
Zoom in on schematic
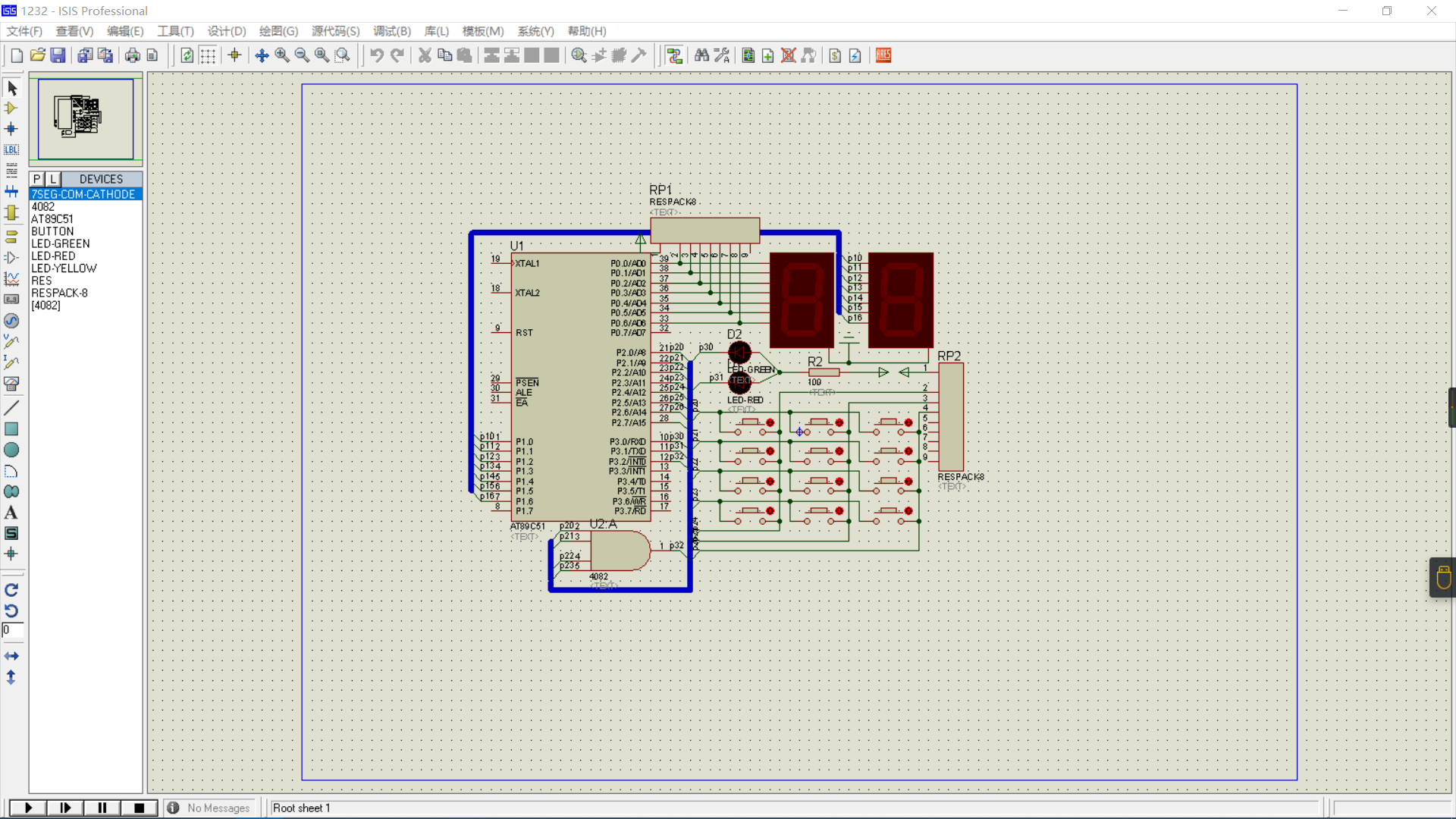click(x=282, y=55)
